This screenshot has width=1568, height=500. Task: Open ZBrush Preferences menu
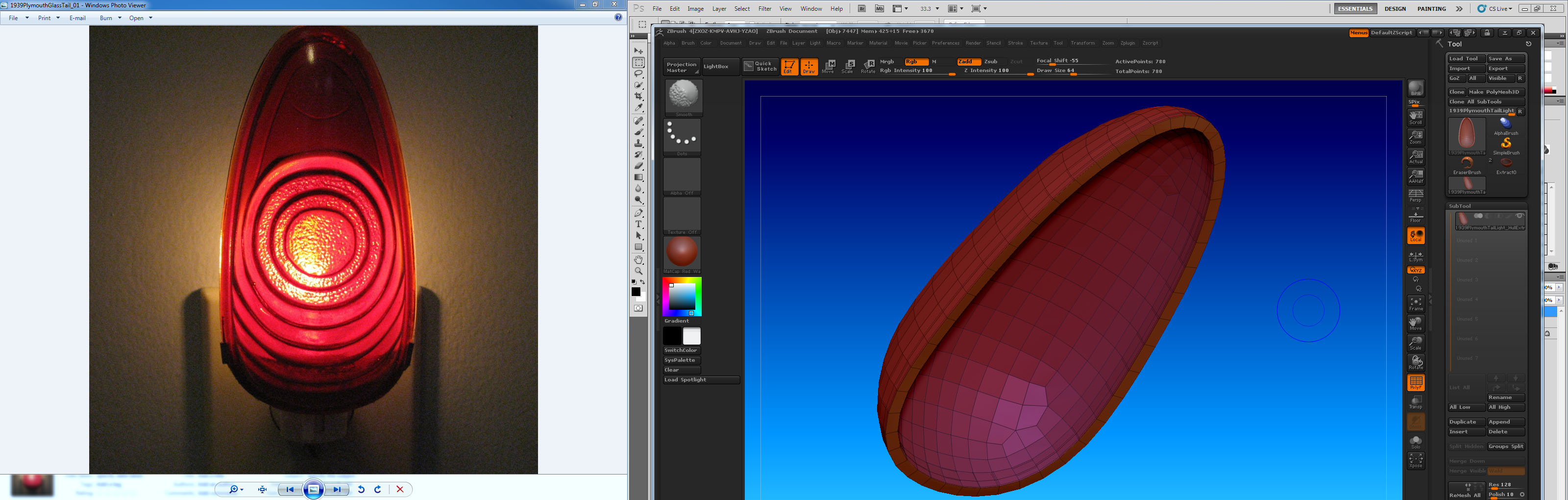(x=945, y=43)
